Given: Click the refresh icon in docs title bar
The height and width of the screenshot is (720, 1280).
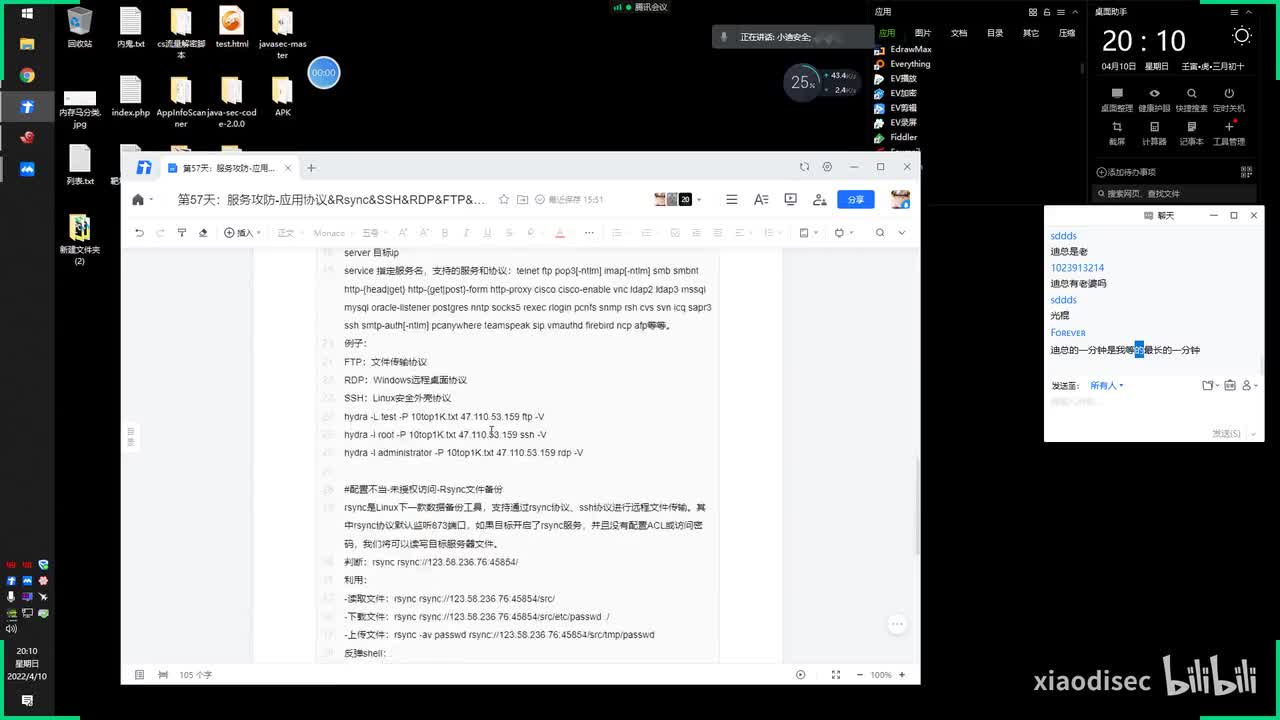Looking at the screenshot, I should pyautogui.click(x=804, y=167).
